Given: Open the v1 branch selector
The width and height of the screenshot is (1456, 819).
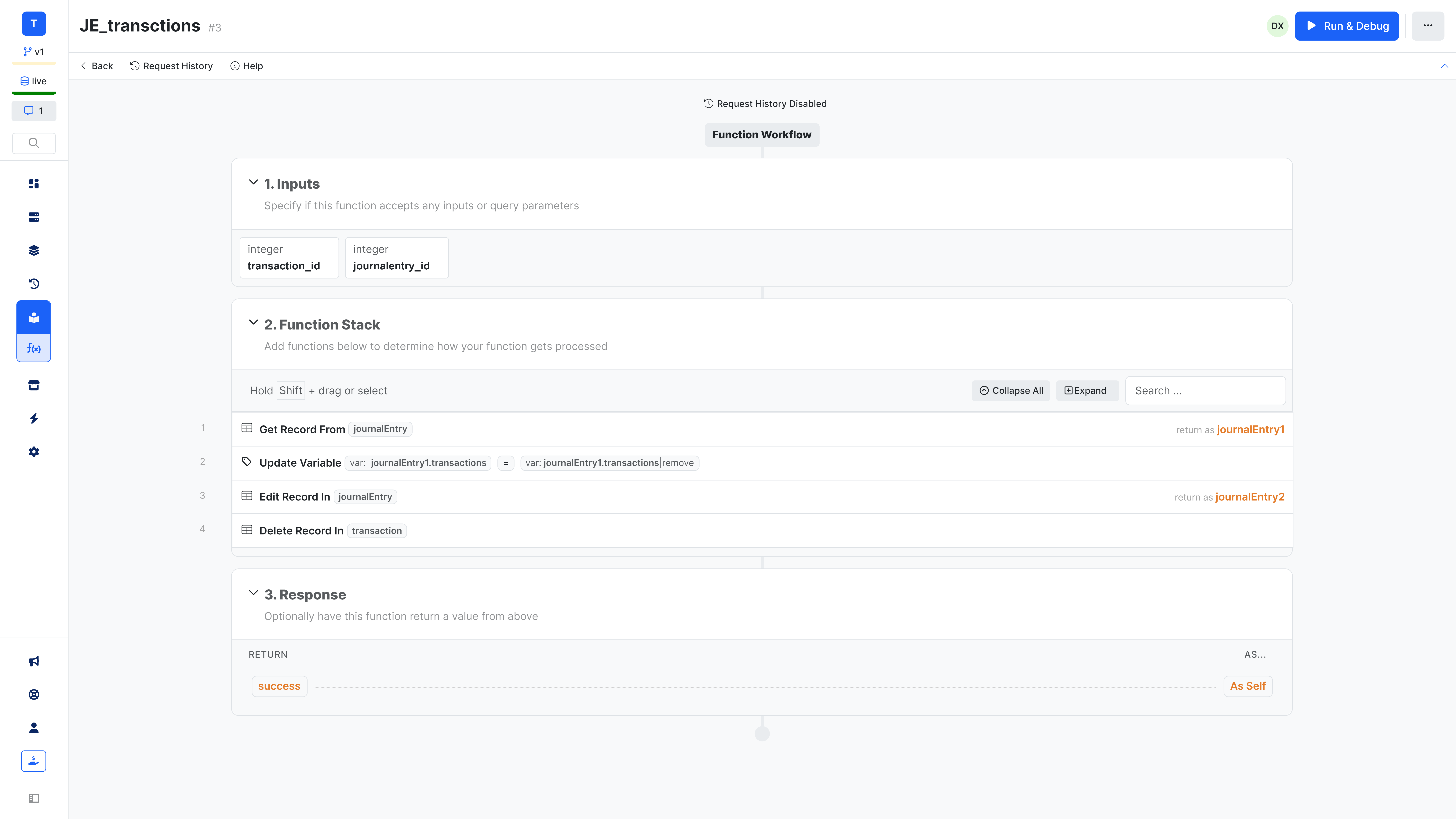Looking at the screenshot, I should [34, 52].
